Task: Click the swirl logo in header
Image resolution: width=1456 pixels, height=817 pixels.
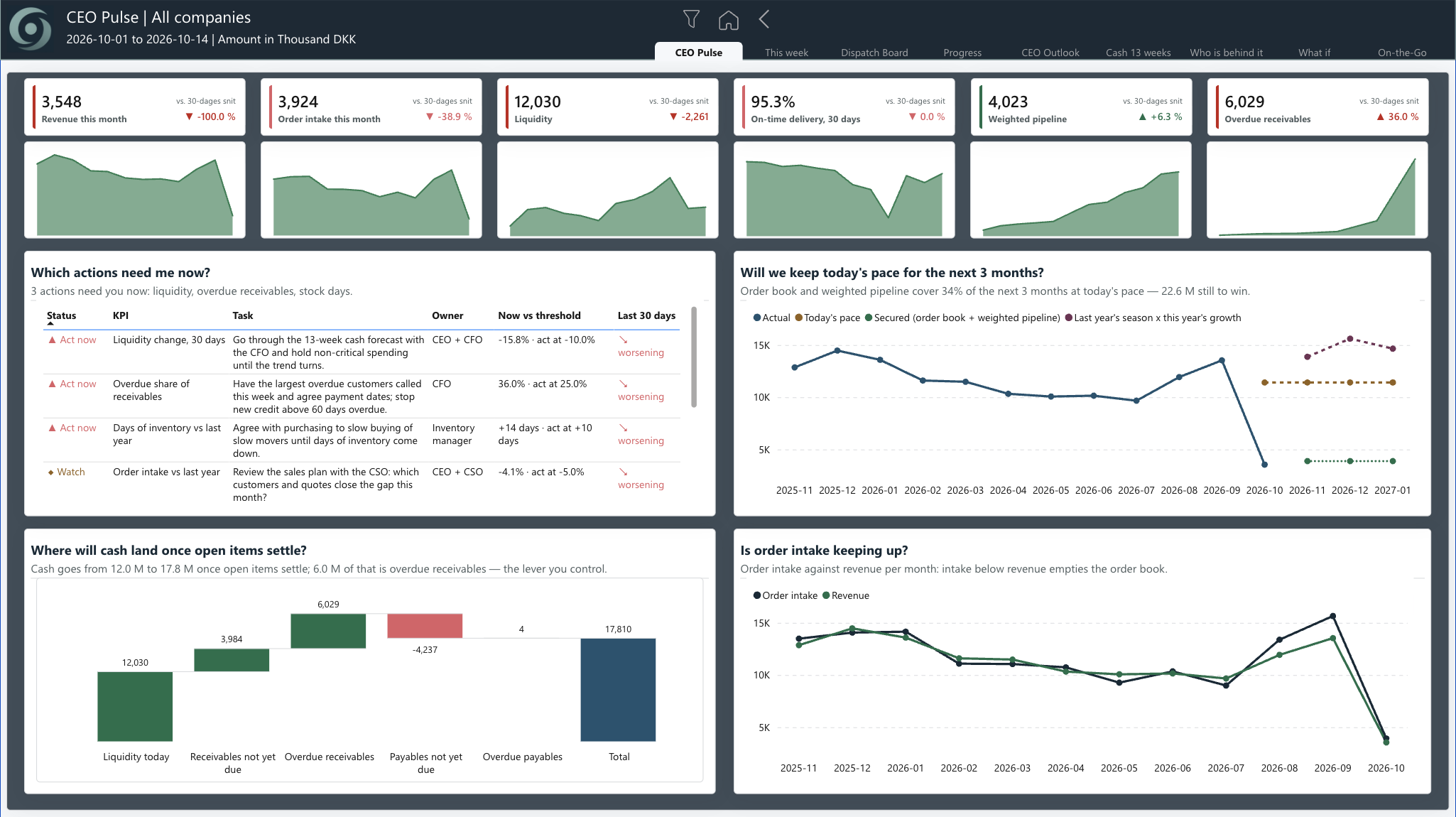Action: pyautogui.click(x=30, y=28)
